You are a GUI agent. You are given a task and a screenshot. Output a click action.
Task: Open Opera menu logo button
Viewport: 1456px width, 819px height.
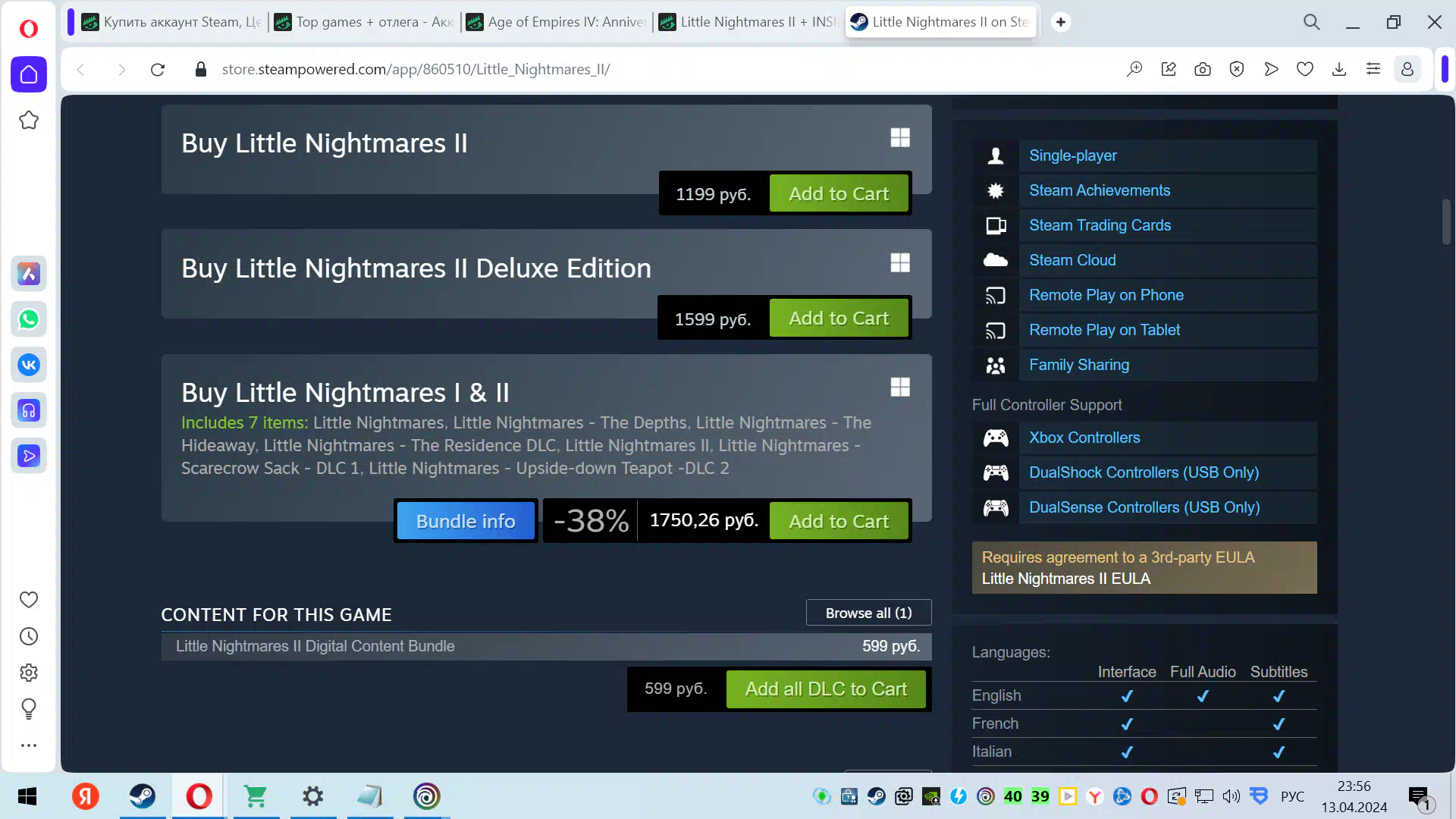(29, 29)
